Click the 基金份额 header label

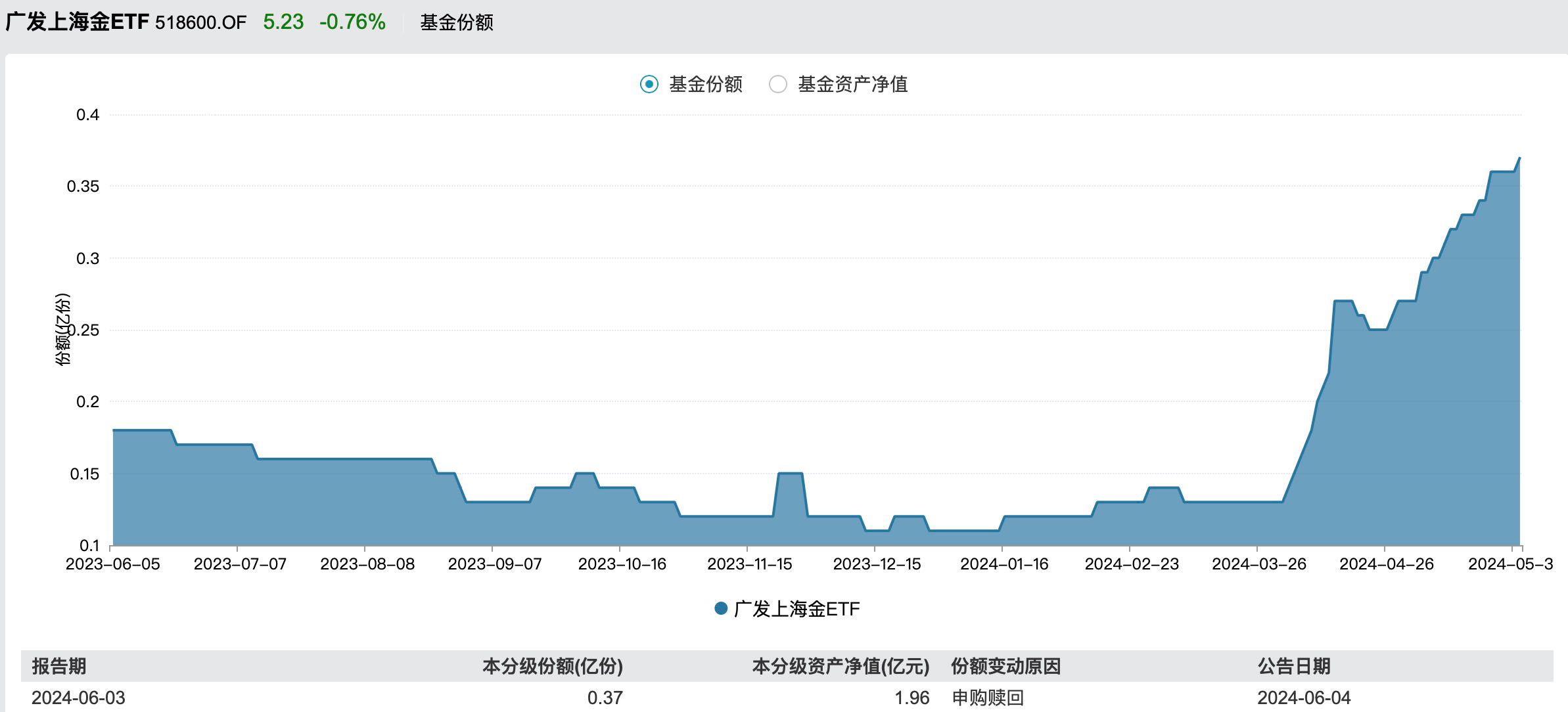click(457, 22)
